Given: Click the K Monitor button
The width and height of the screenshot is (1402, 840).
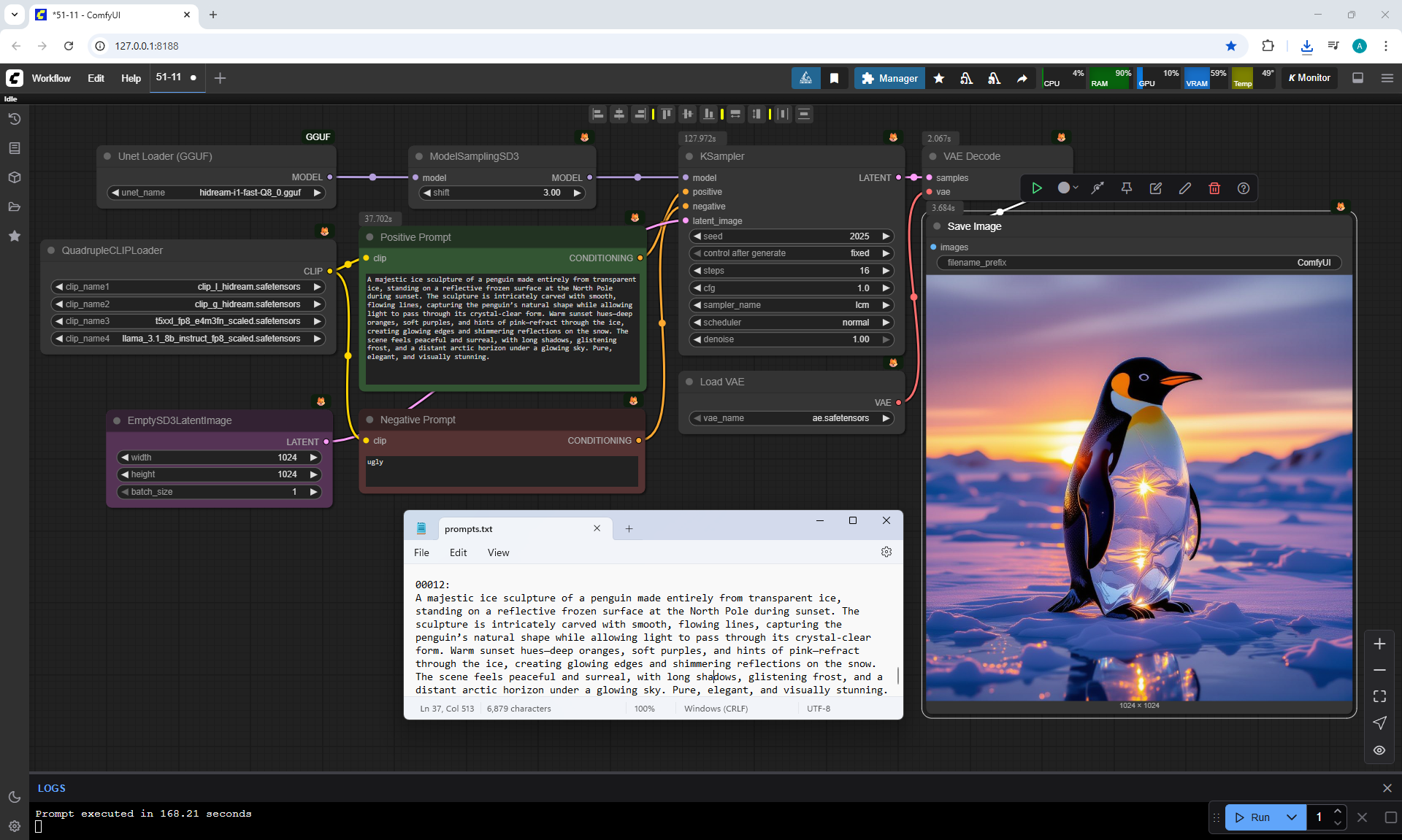Looking at the screenshot, I should point(1309,78).
